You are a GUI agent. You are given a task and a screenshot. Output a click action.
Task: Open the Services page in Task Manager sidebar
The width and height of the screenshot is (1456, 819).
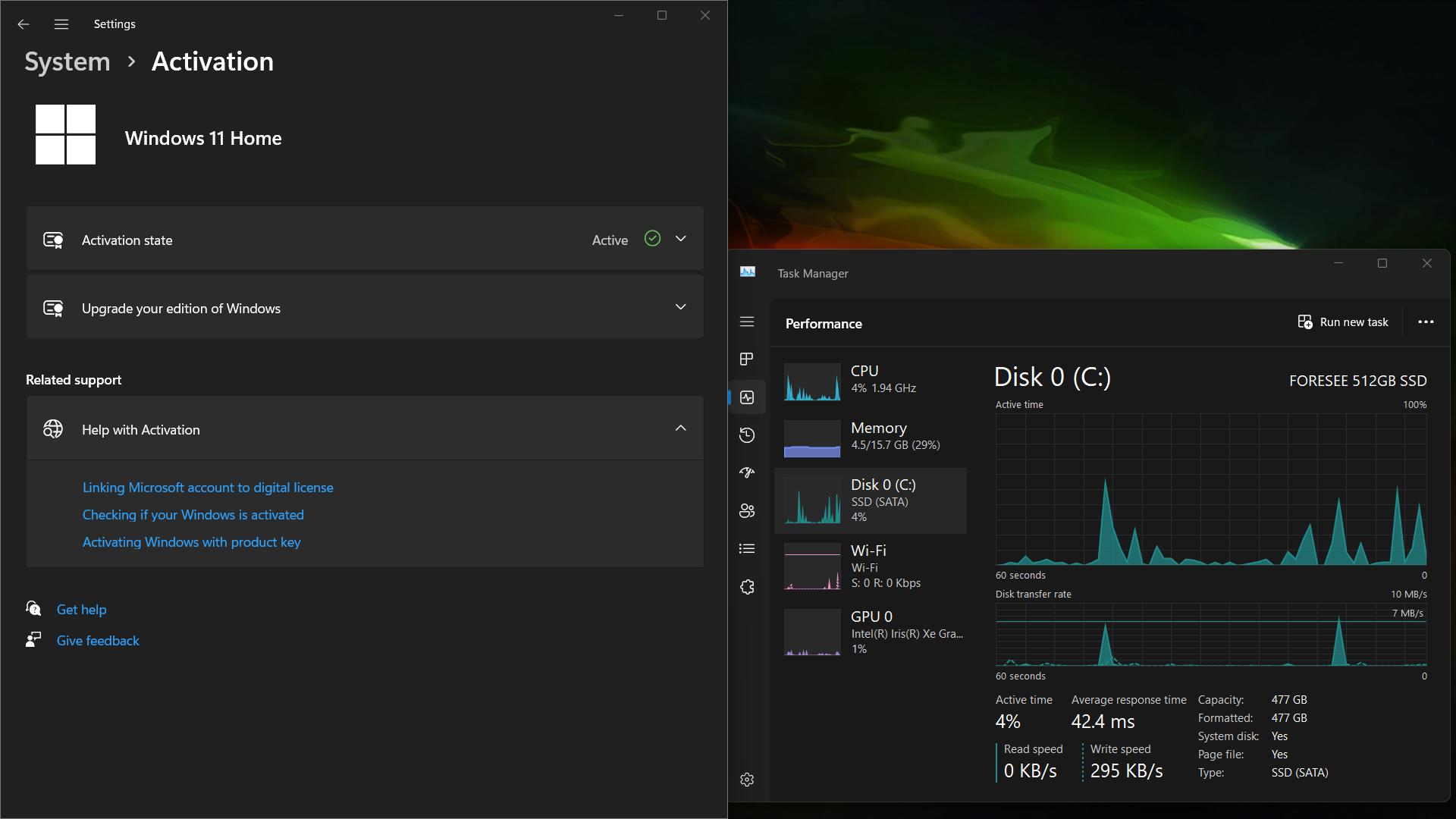click(x=747, y=587)
